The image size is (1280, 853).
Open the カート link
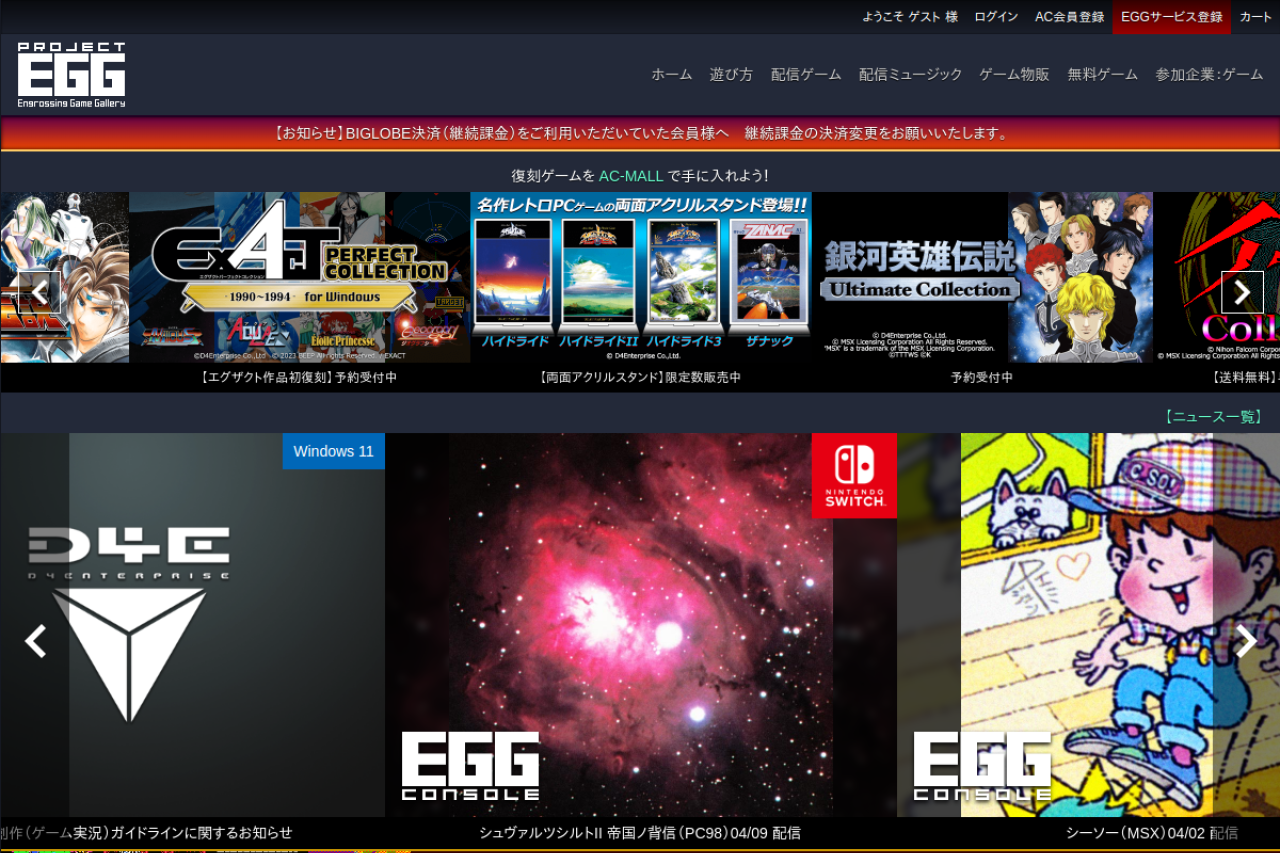click(1256, 17)
